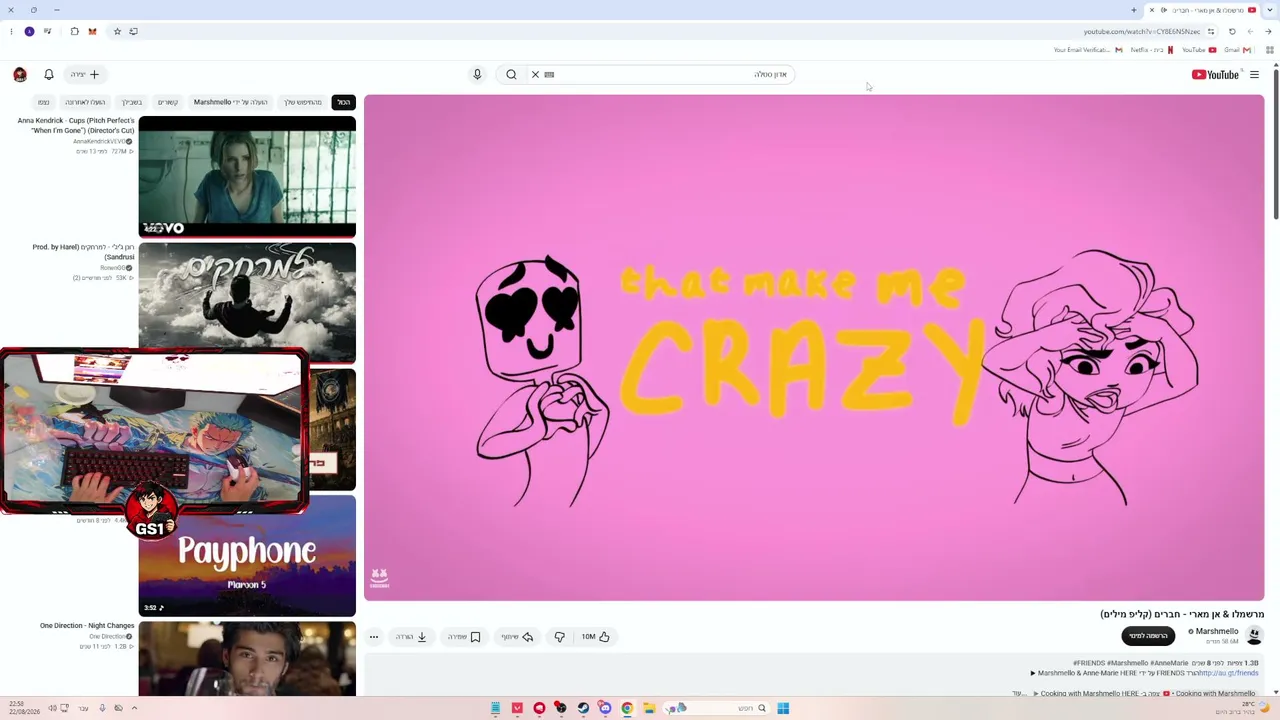Open more actions three-dot menu below video
1280x720 pixels.
(x=374, y=637)
